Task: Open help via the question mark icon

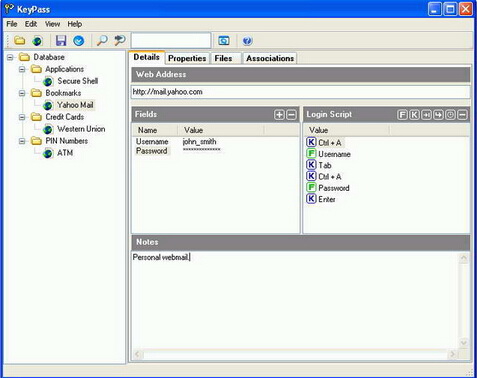Action: pyautogui.click(x=247, y=41)
